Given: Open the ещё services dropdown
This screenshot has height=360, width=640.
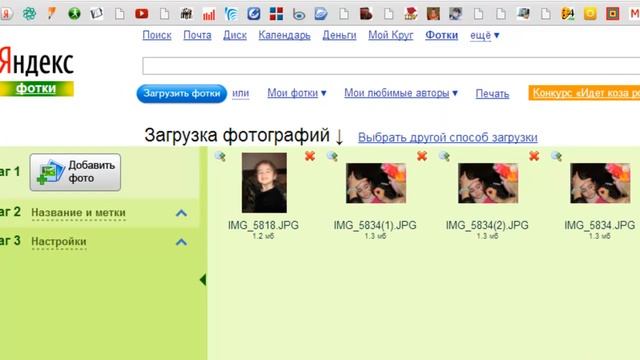Looking at the screenshot, I should pyautogui.click(x=484, y=36).
